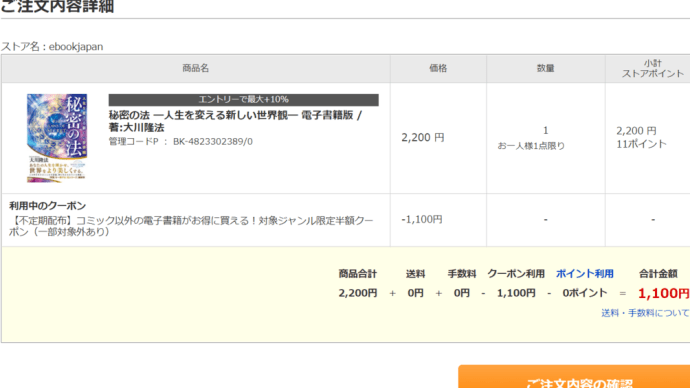Click the ストア名：ebookjapan label

[x=52, y=47]
